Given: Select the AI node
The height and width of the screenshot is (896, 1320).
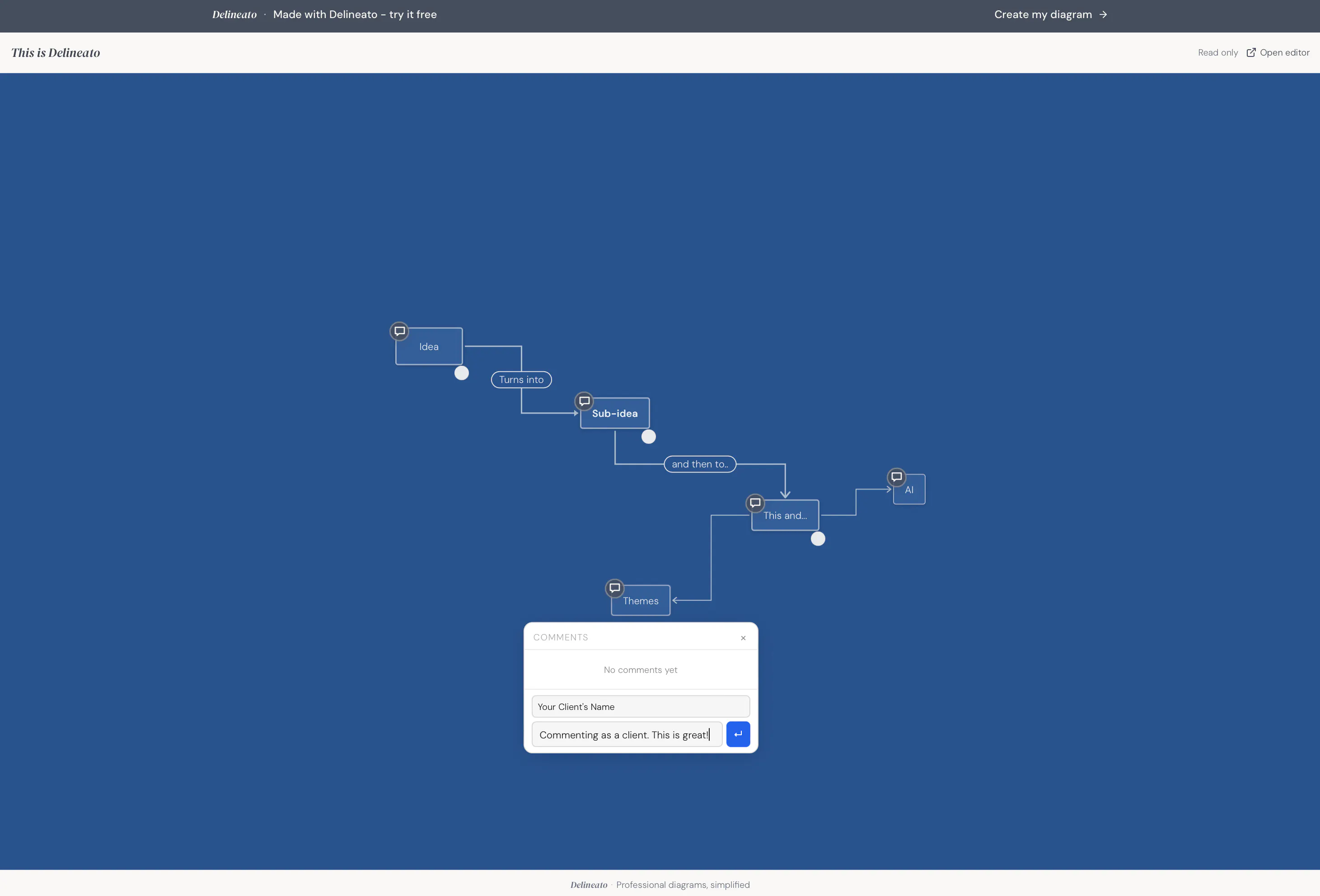Looking at the screenshot, I should coord(909,490).
